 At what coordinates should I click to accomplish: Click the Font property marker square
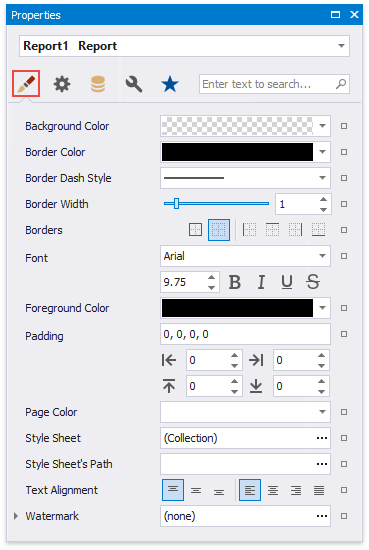[344, 256]
